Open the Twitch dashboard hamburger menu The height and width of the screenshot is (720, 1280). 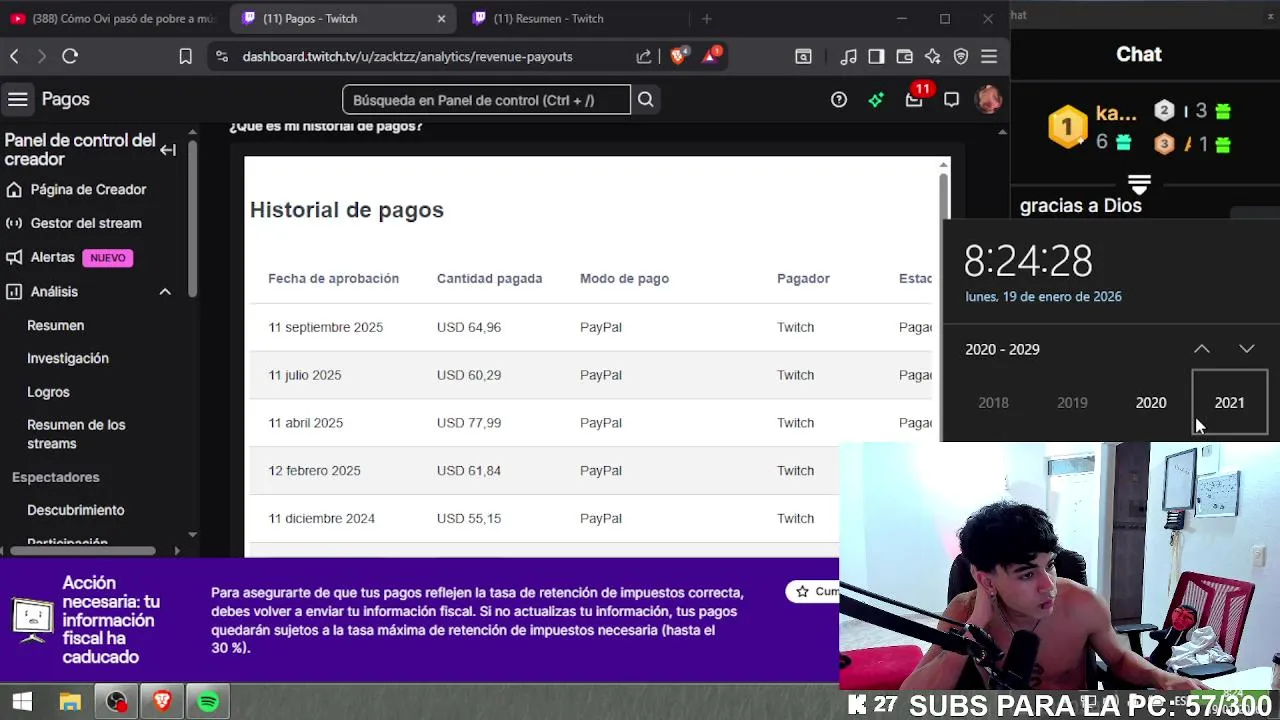point(17,99)
